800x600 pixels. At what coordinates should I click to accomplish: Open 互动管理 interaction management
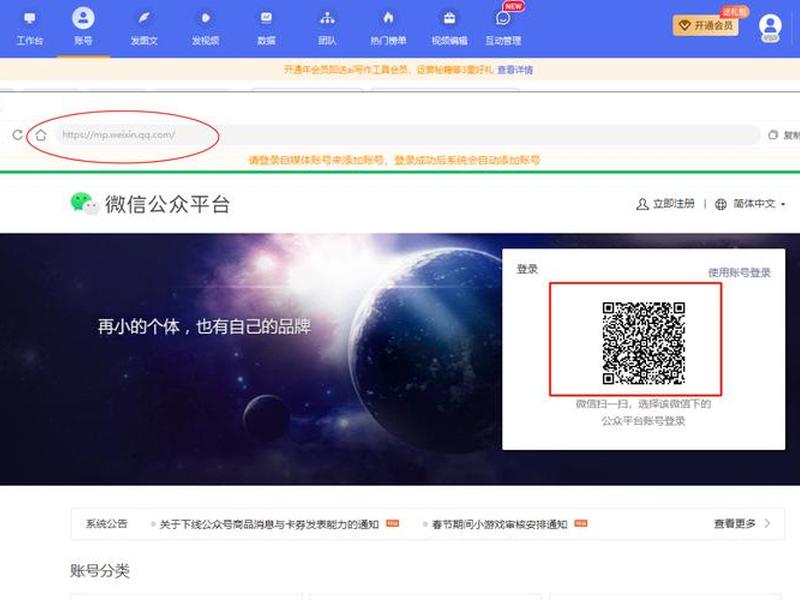(x=503, y=29)
